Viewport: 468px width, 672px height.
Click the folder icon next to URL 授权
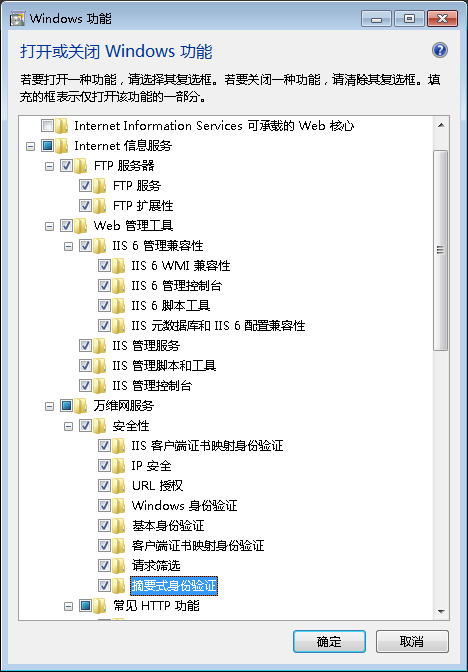point(118,486)
